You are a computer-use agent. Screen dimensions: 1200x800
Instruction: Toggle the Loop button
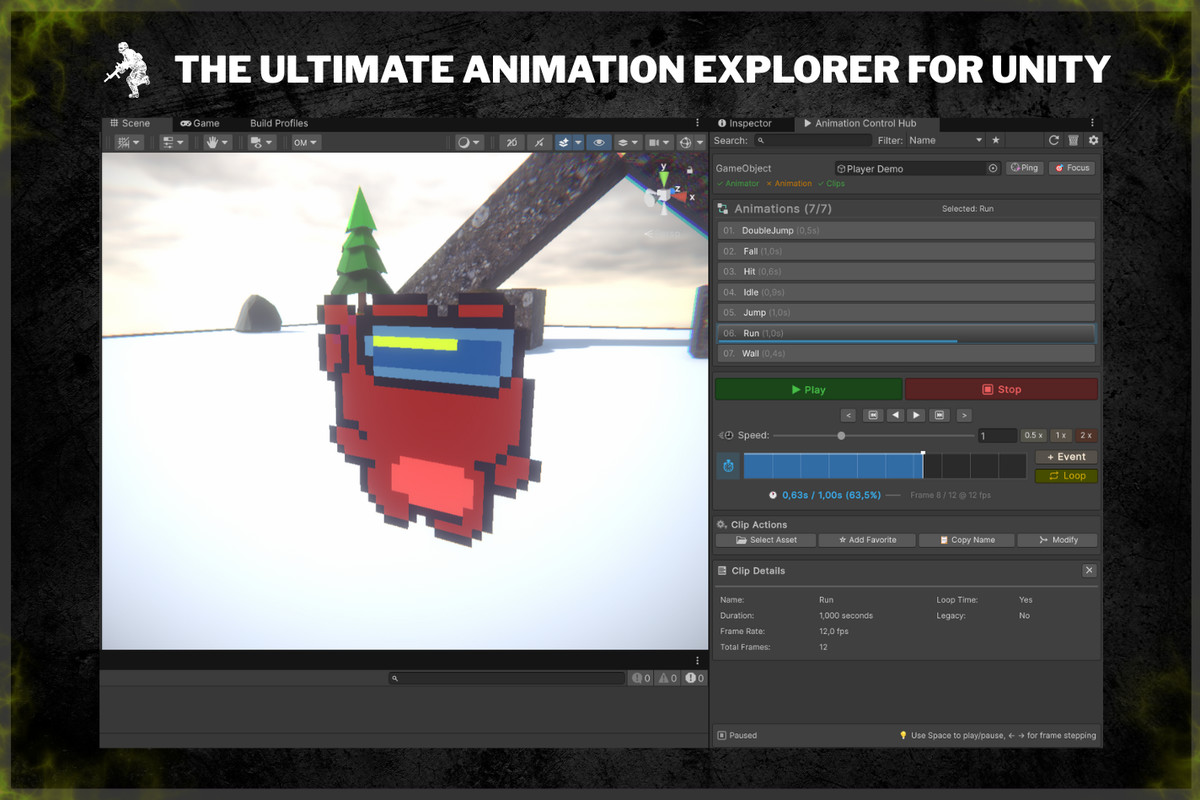click(1066, 476)
